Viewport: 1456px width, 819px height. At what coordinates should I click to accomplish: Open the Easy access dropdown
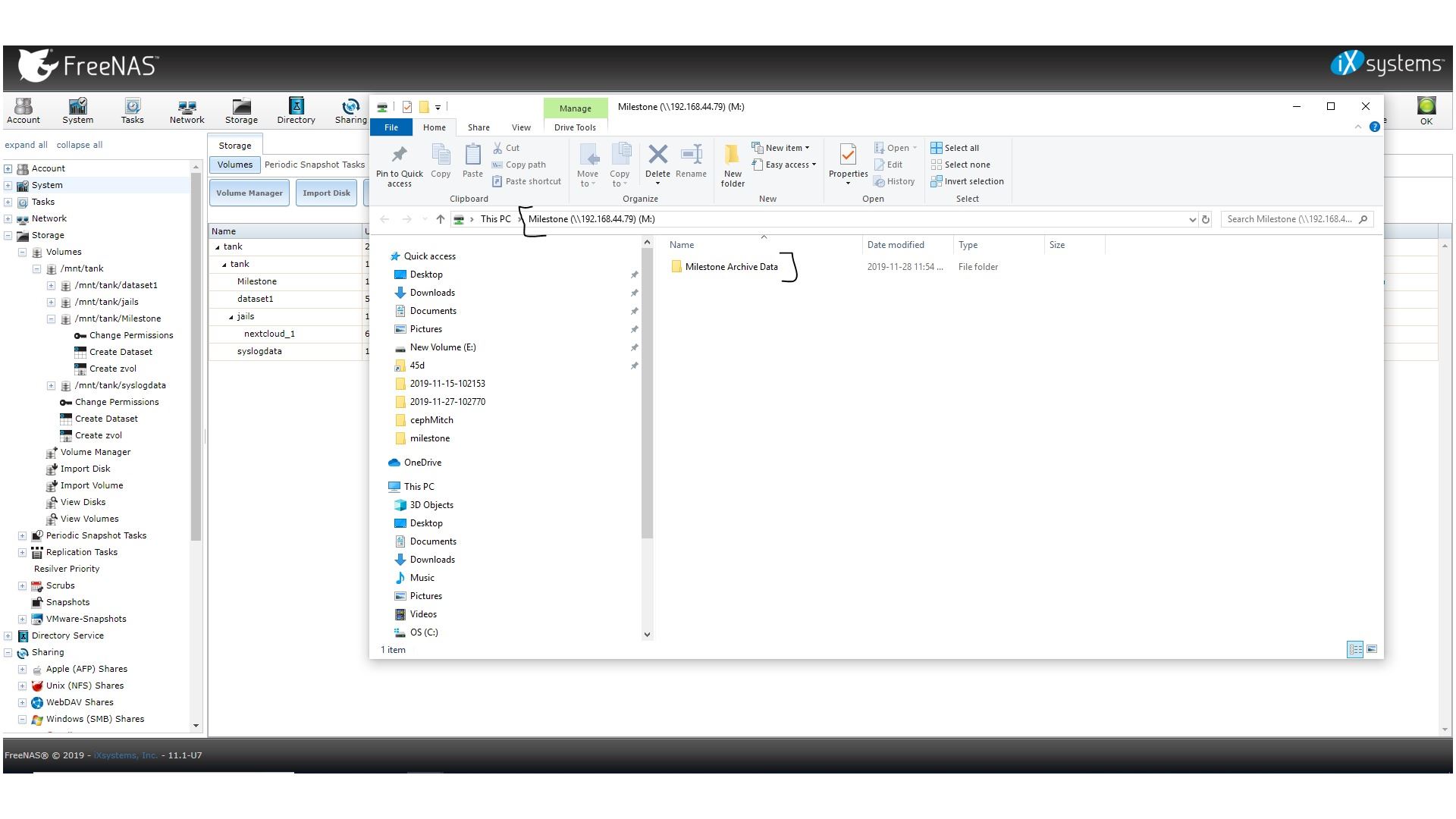point(784,165)
